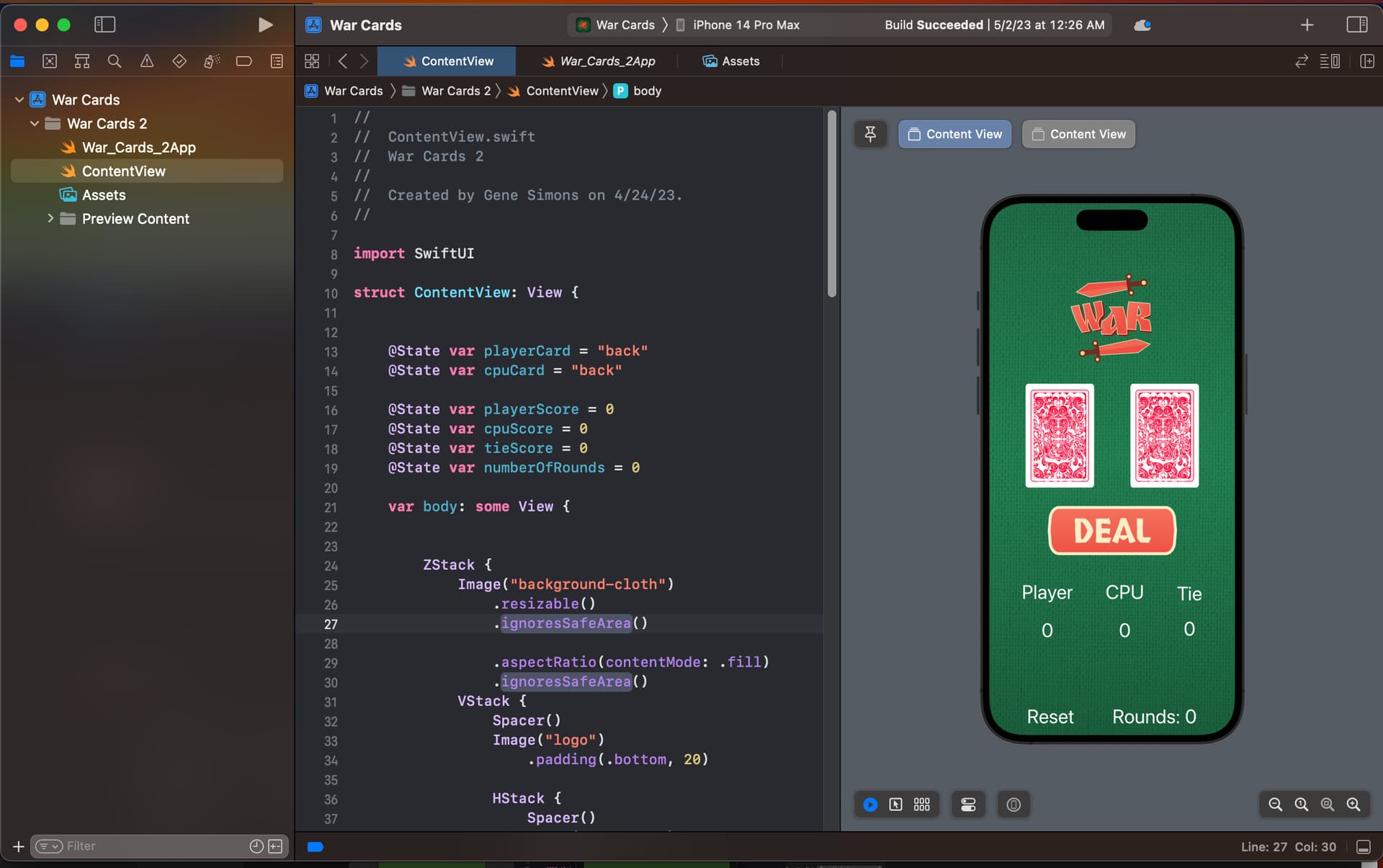Screen dimensions: 1383x868
Task: Collapse the War Cards 2 folder
Action: pos(35,123)
